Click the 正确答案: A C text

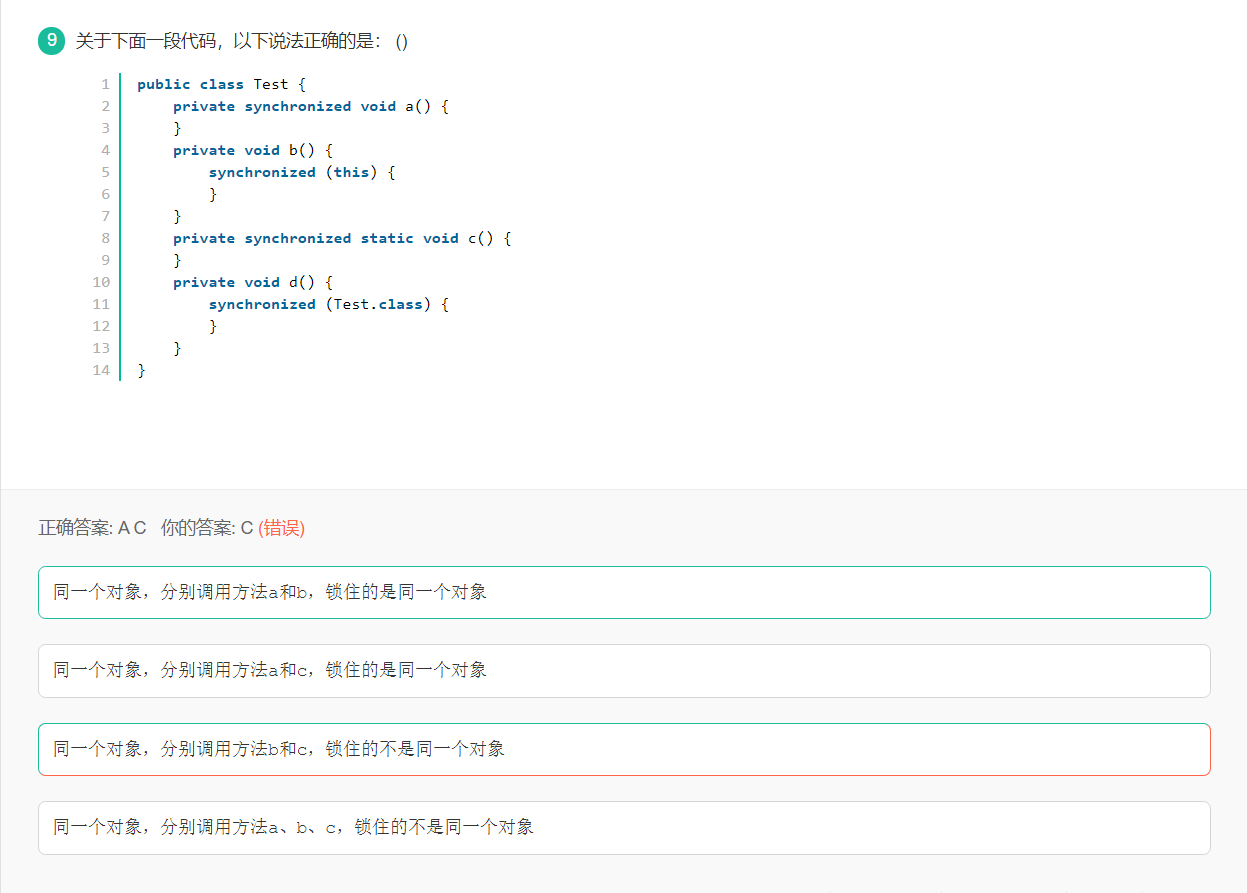click(x=92, y=528)
